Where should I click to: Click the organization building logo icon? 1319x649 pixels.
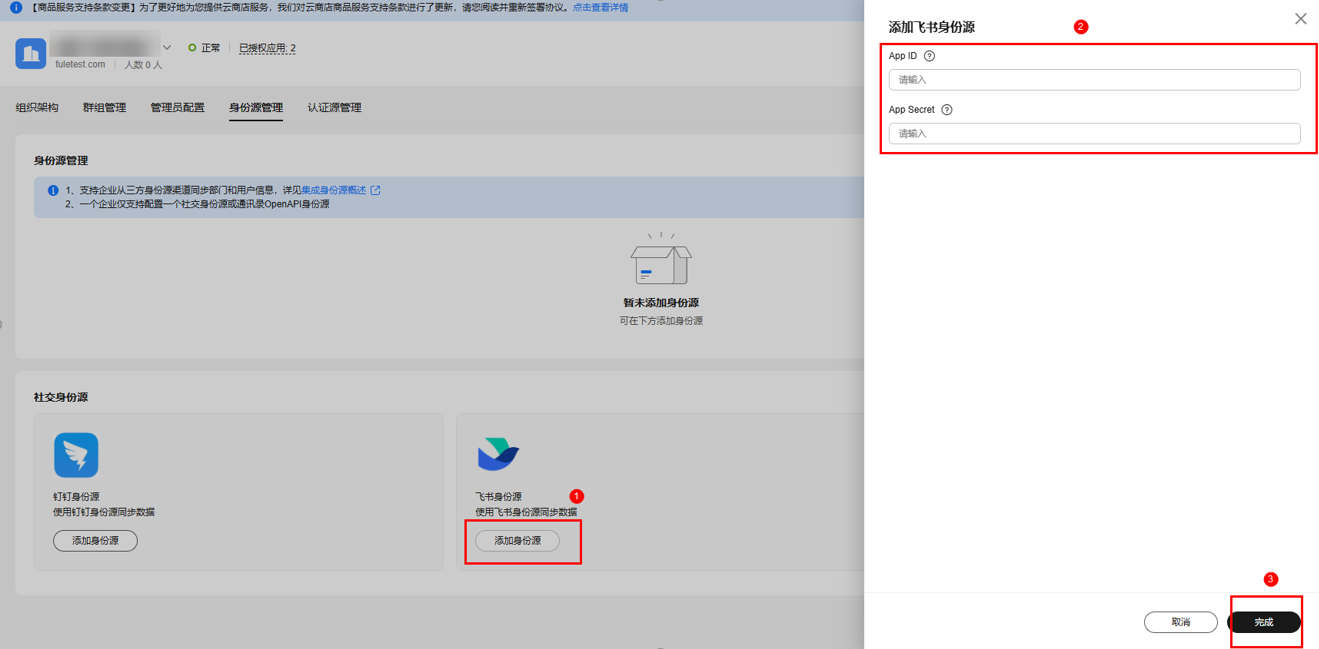(30, 53)
